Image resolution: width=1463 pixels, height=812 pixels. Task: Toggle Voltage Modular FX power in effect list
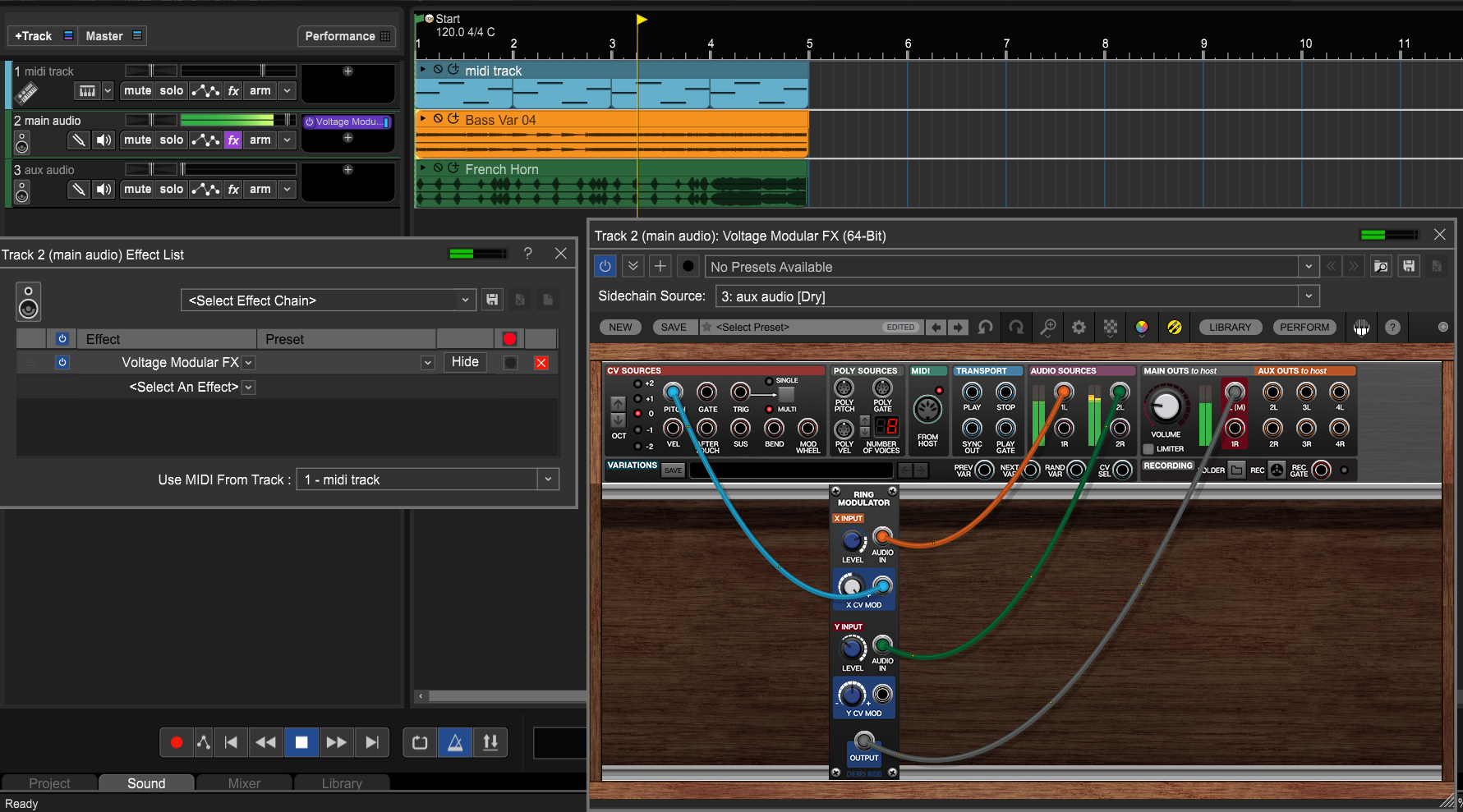coord(62,362)
